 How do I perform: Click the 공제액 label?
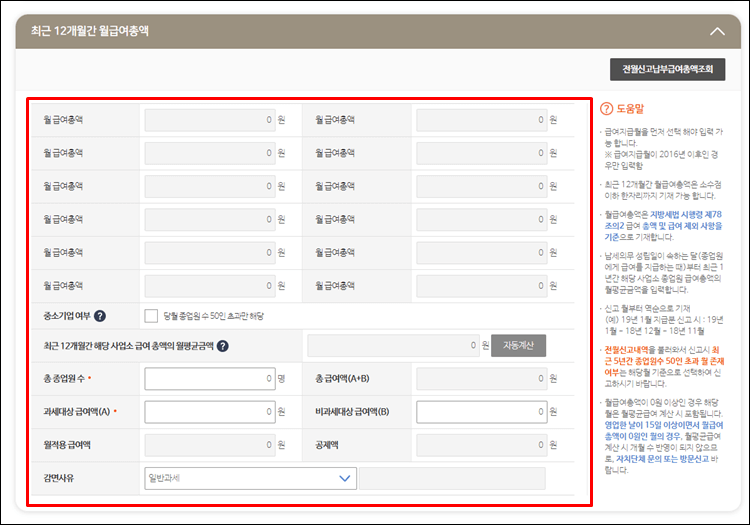click(327, 445)
